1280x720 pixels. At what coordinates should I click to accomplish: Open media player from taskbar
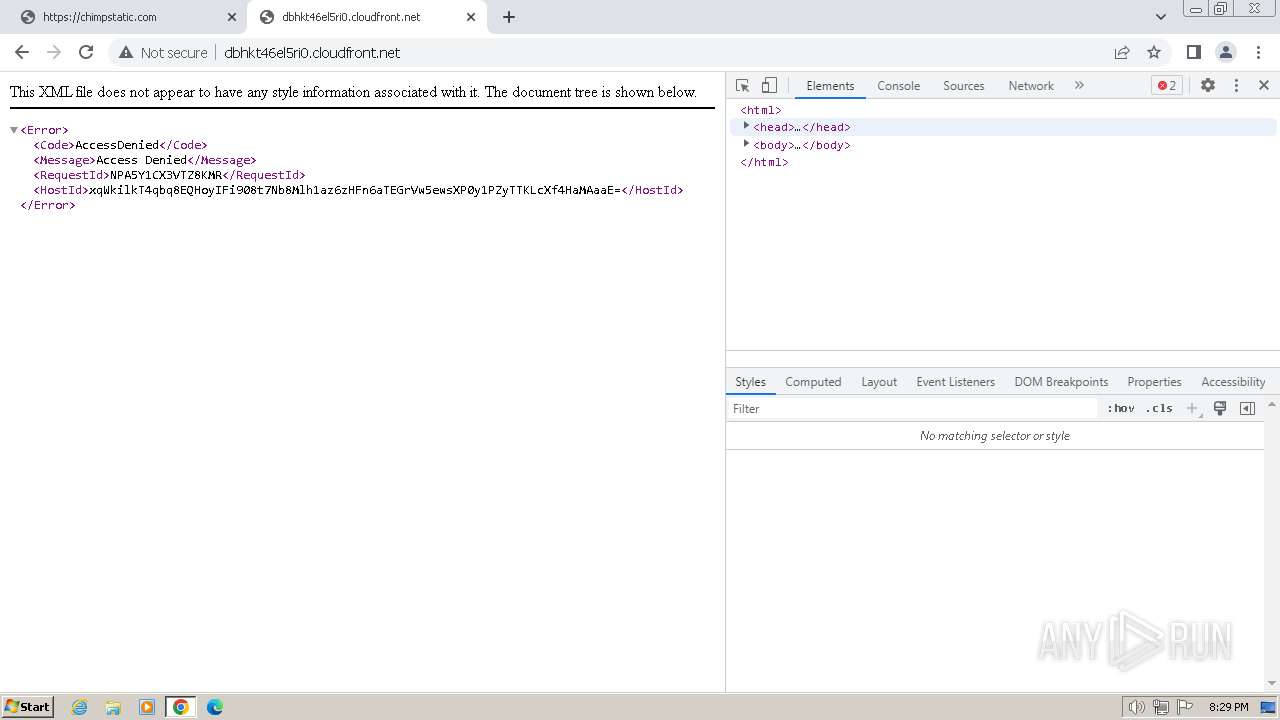147,707
